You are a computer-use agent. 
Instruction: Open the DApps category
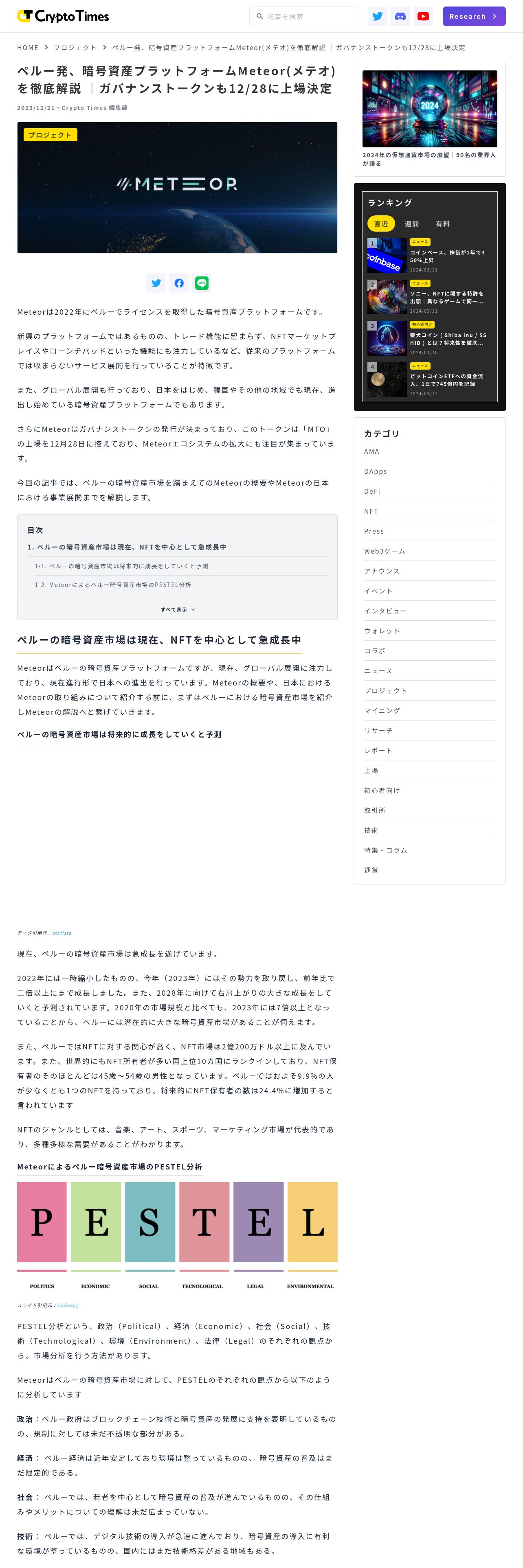(430, 472)
